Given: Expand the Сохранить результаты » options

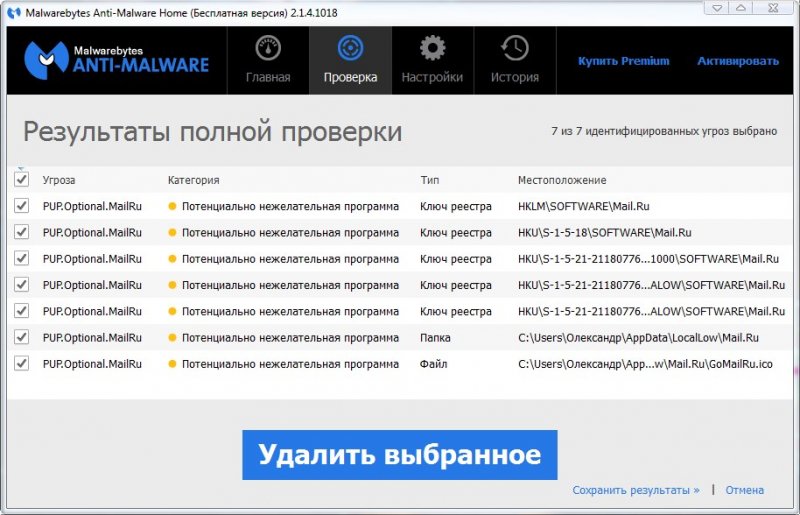Looking at the screenshot, I should coord(636,490).
